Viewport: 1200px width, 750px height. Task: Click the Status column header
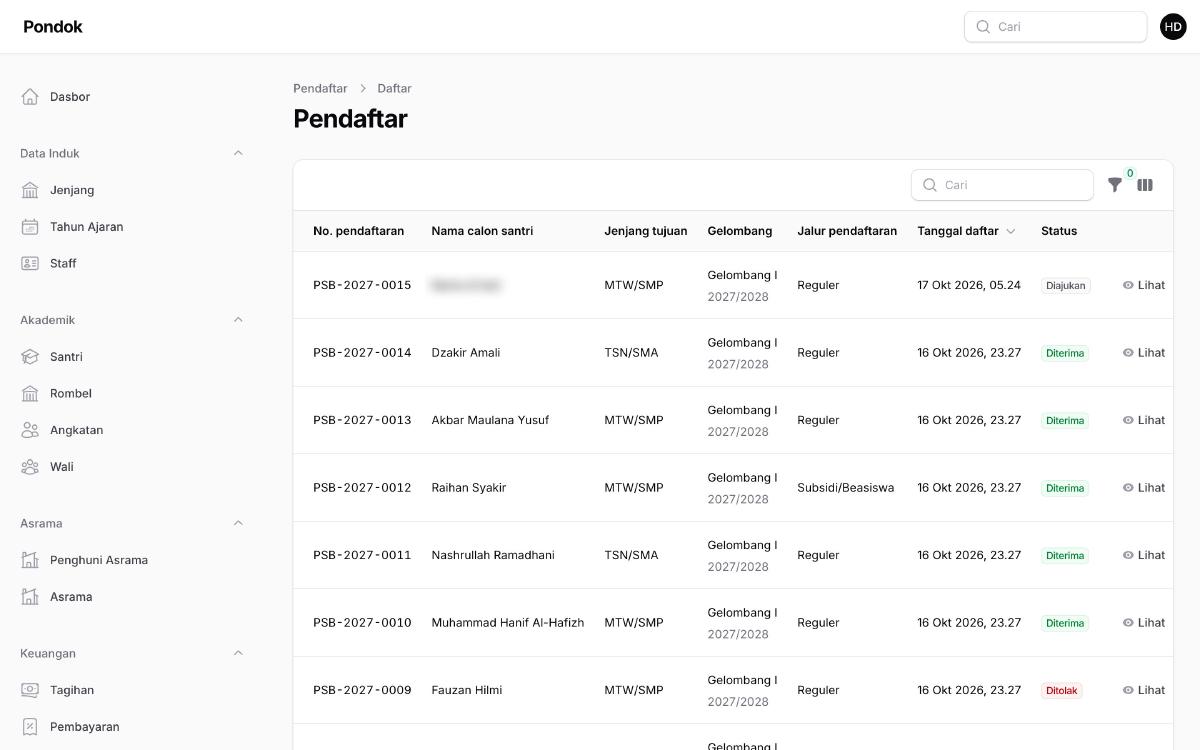click(x=1059, y=231)
